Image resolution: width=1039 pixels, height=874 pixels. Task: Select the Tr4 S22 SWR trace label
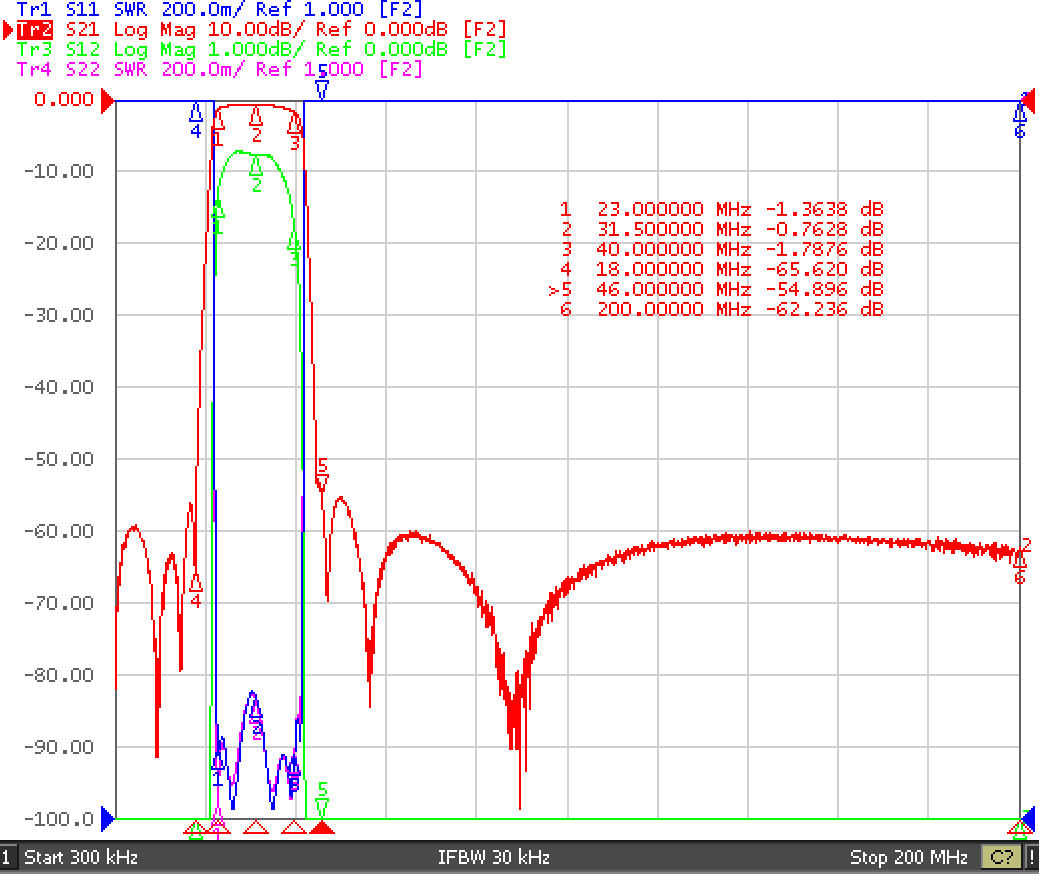click(x=219, y=69)
